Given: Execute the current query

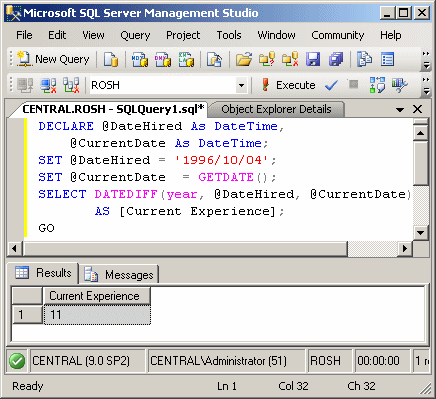Looking at the screenshot, I should 289,85.
